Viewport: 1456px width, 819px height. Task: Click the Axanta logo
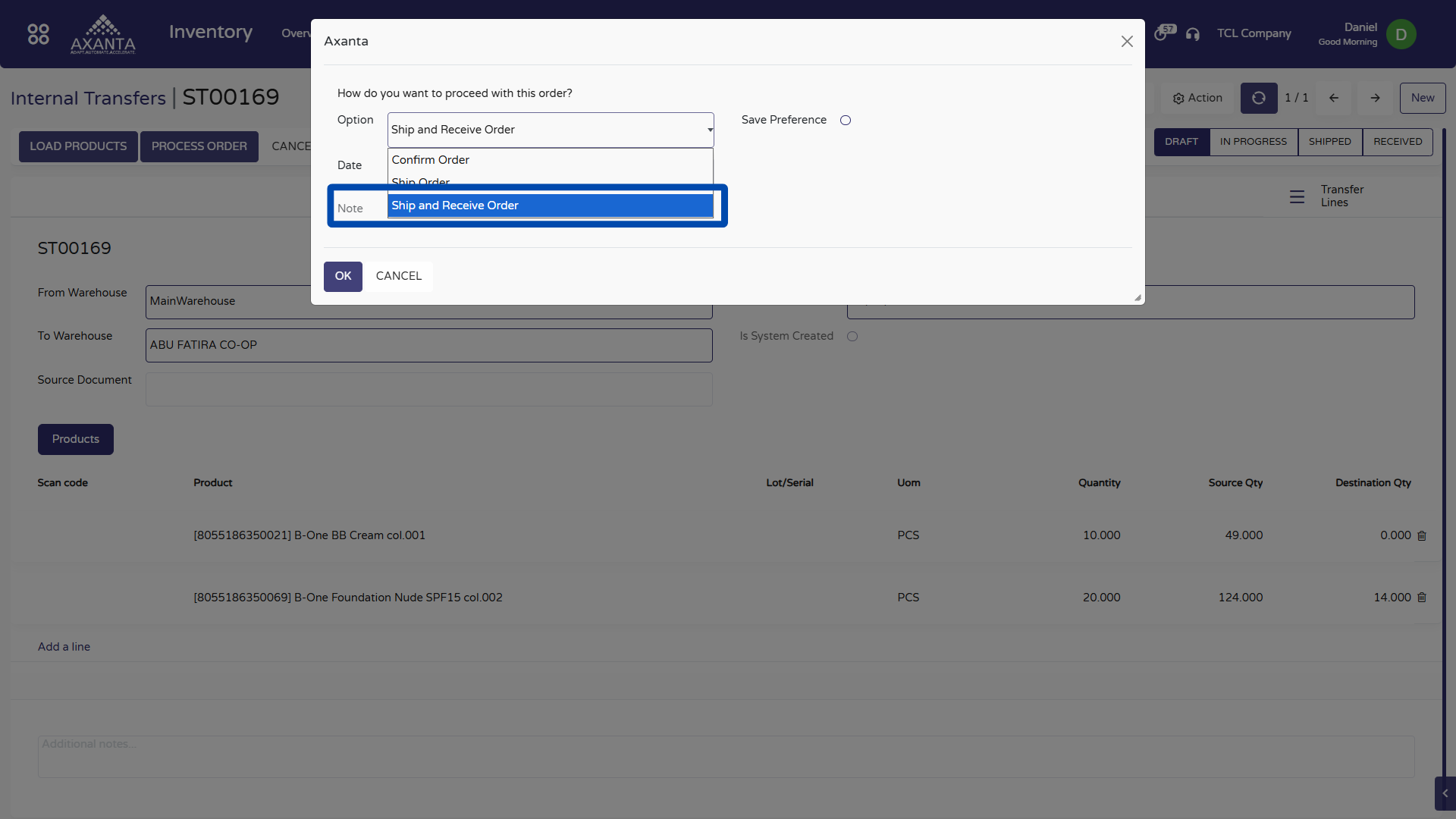click(x=103, y=34)
